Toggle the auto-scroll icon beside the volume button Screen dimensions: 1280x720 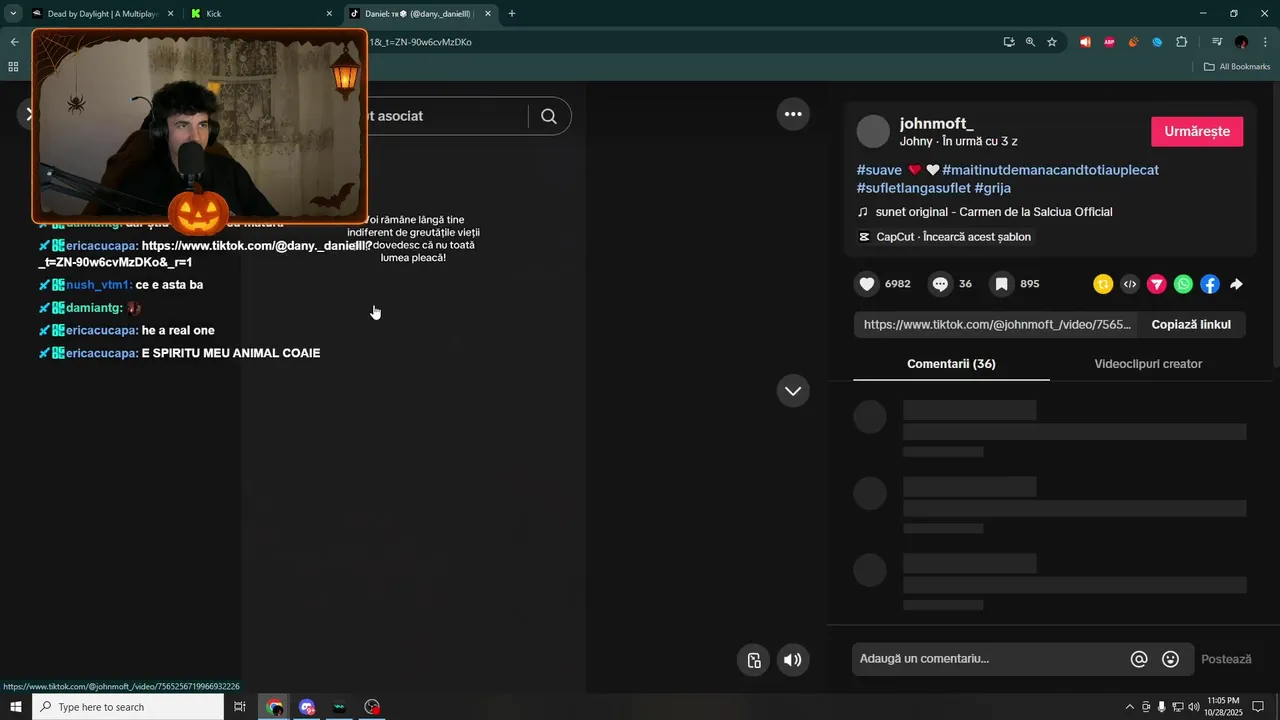pyautogui.click(x=754, y=660)
